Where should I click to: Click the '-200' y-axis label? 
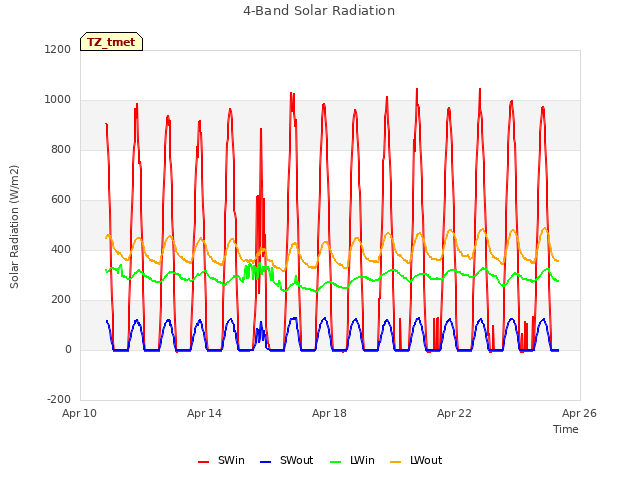tap(59, 399)
